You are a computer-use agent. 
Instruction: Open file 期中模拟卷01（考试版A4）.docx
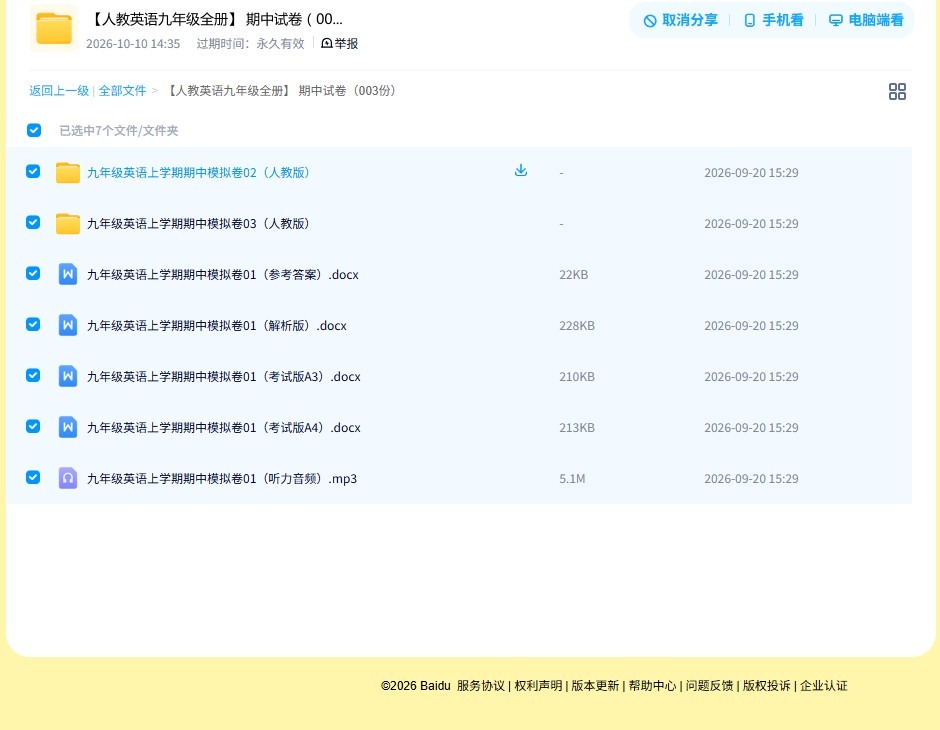click(x=224, y=427)
